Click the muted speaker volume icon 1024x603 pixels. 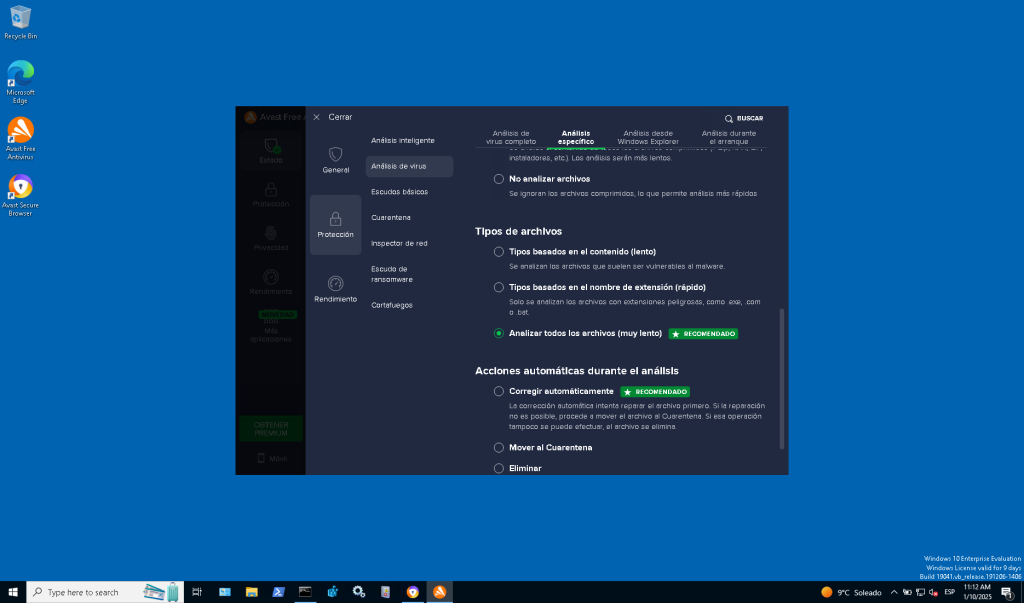(933, 593)
